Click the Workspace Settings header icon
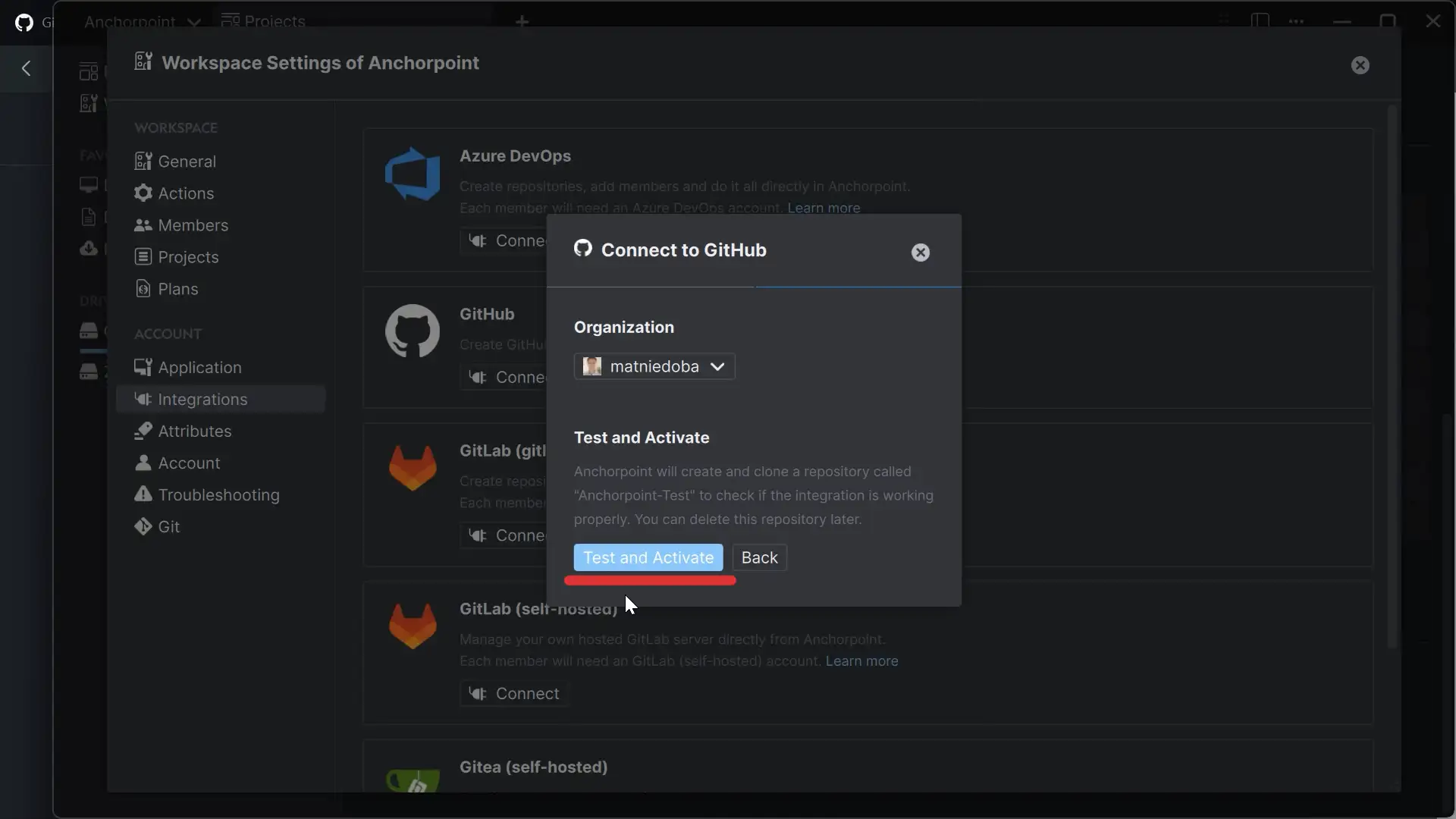1456x819 pixels. click(144, 62)
